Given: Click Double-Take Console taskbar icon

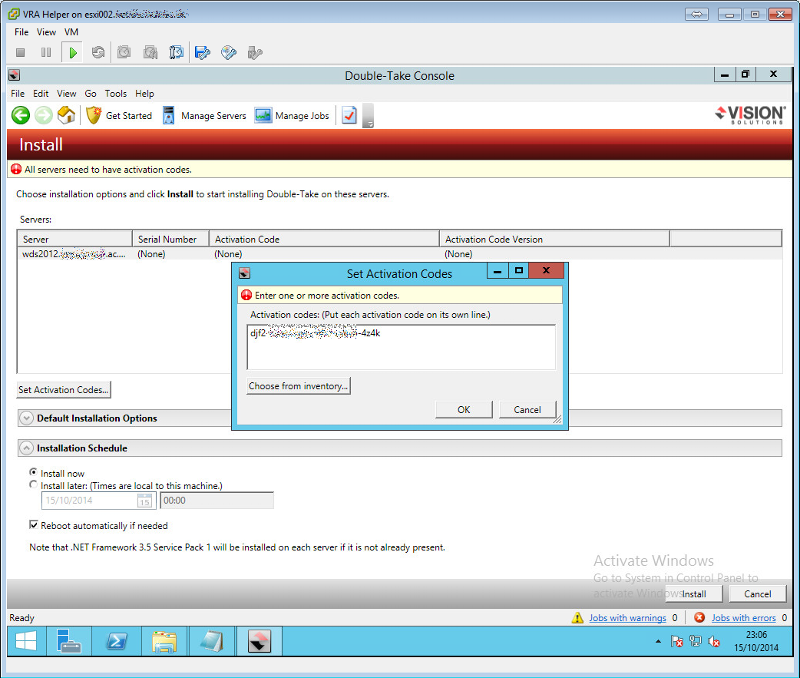Looking at the screenshot, I should [259, 641].
